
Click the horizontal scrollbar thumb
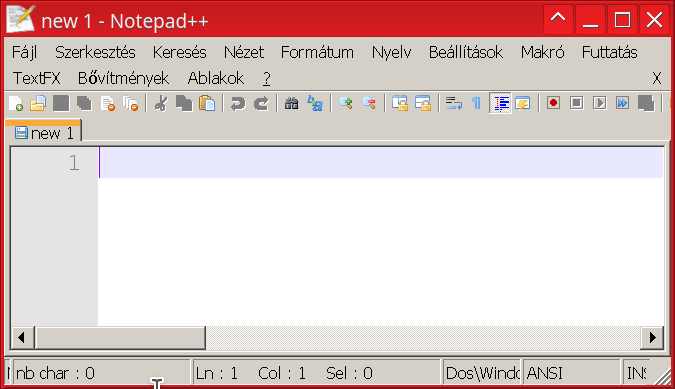click(121, 337)
